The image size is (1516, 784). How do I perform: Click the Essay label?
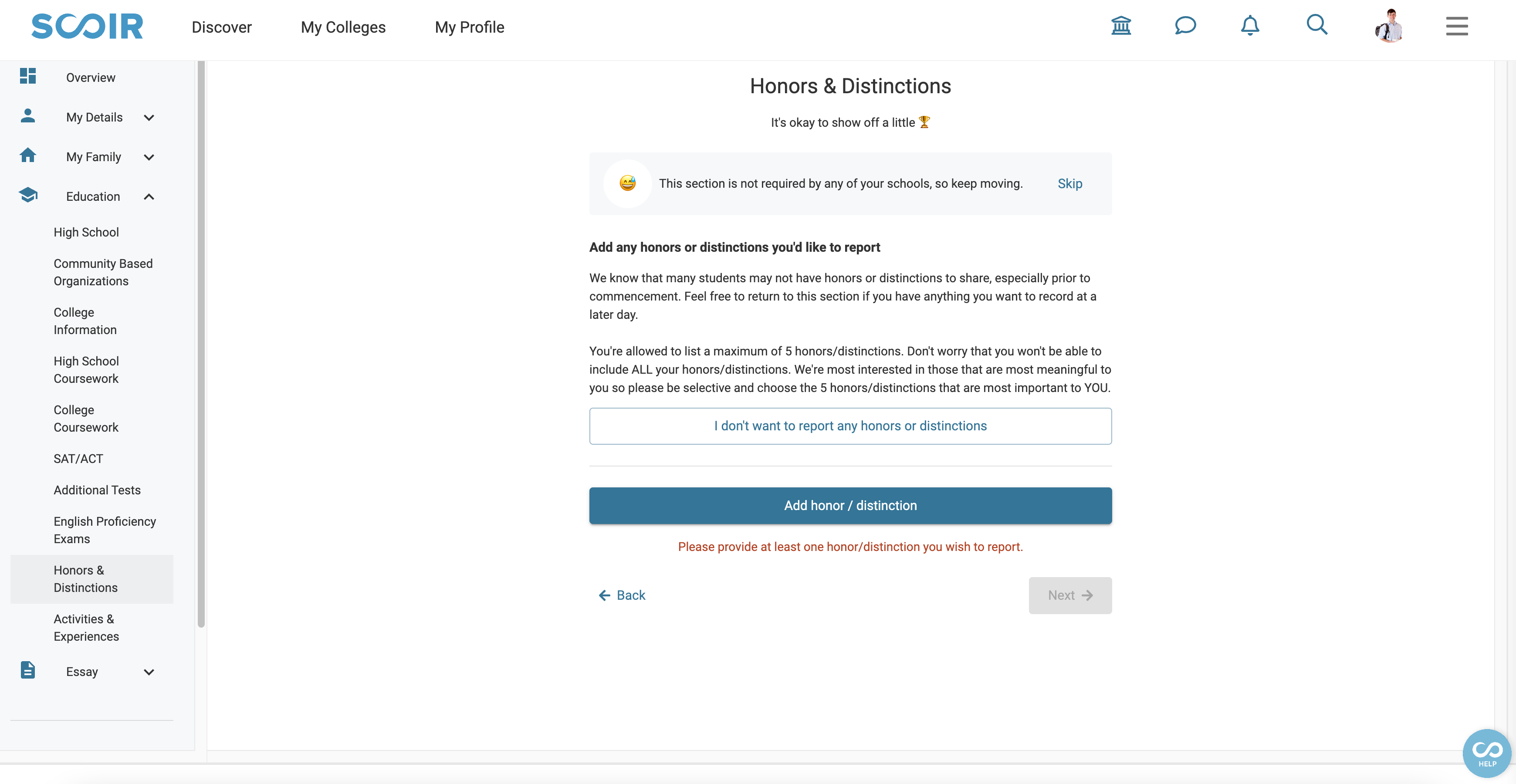[82, 672]
